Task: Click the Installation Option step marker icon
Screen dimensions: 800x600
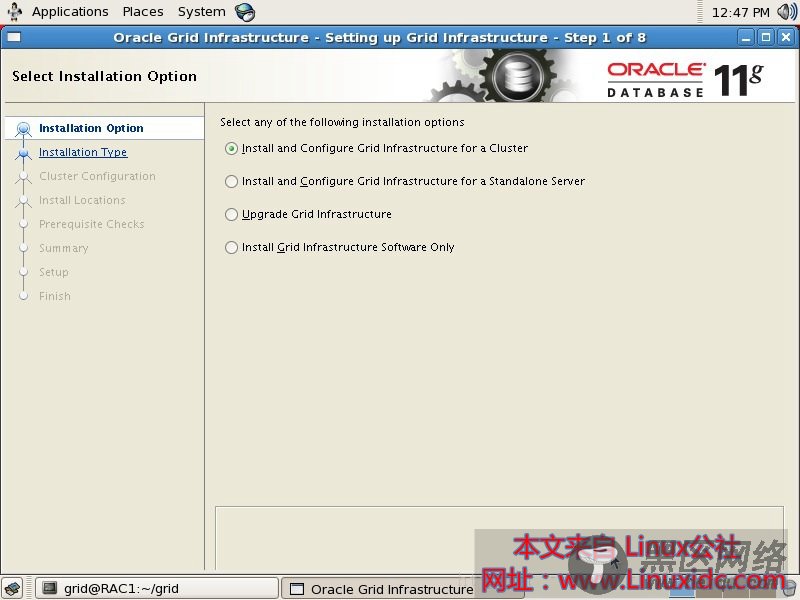Action: pyautogui.click(x=23, y=129)
